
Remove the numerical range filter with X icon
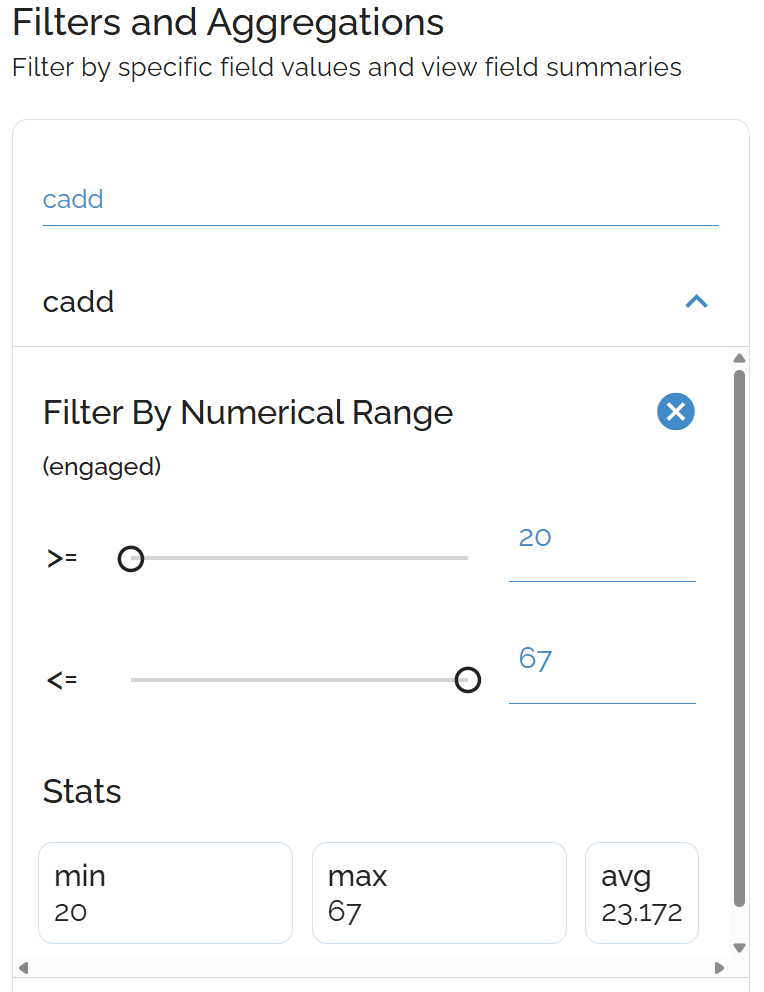pyautogui.click(x=676, y=411)
